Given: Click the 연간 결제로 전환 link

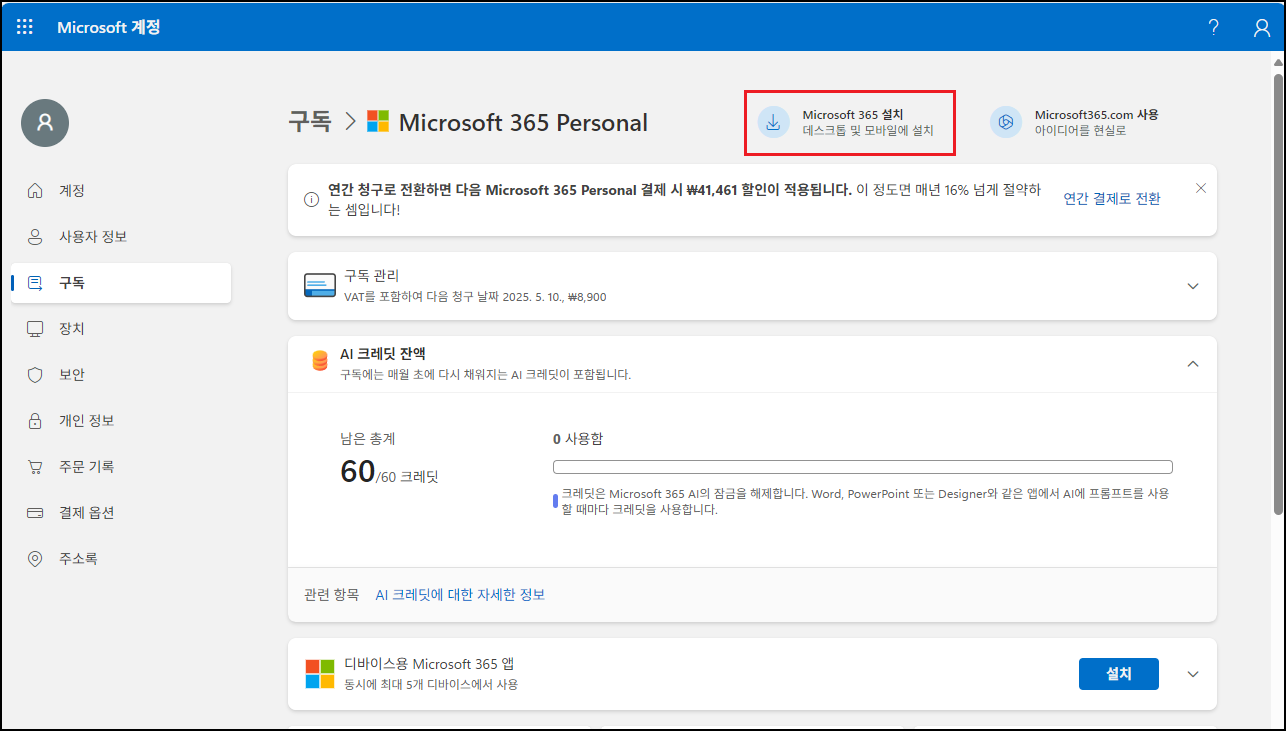Looking at the screenshot, I should [1112, 199].
